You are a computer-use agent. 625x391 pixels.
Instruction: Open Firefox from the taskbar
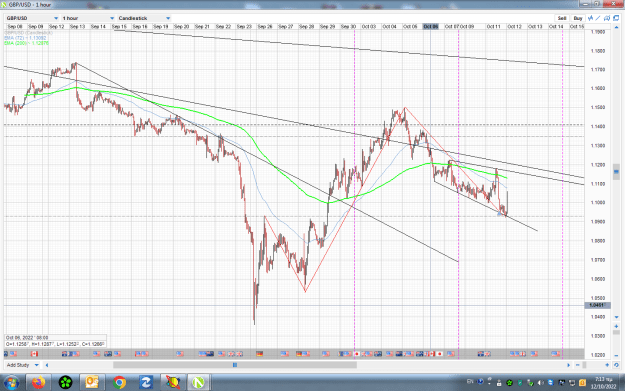(39, 383)
